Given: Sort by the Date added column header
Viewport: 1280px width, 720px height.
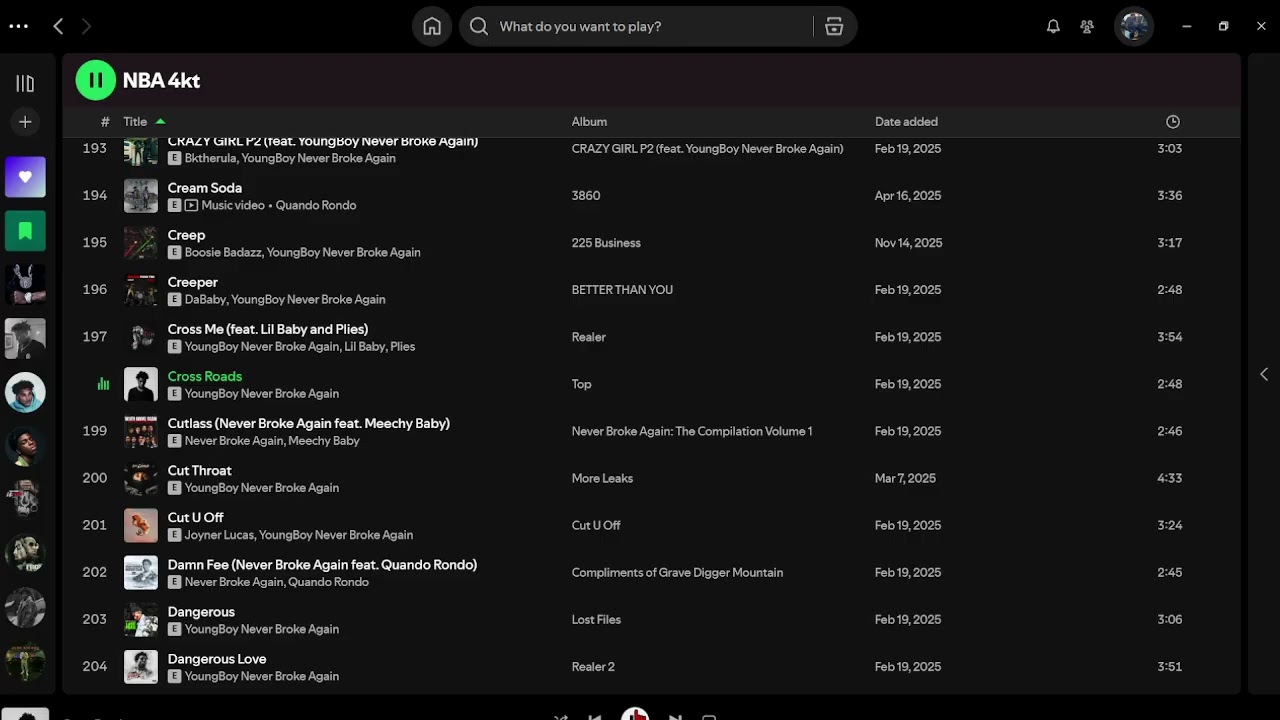Looking at the screenshot, I should (906, 121).
